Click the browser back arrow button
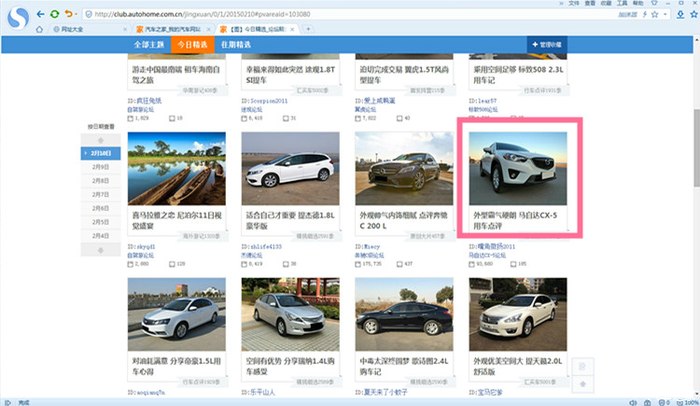700x406 pixels. [41, 14]
